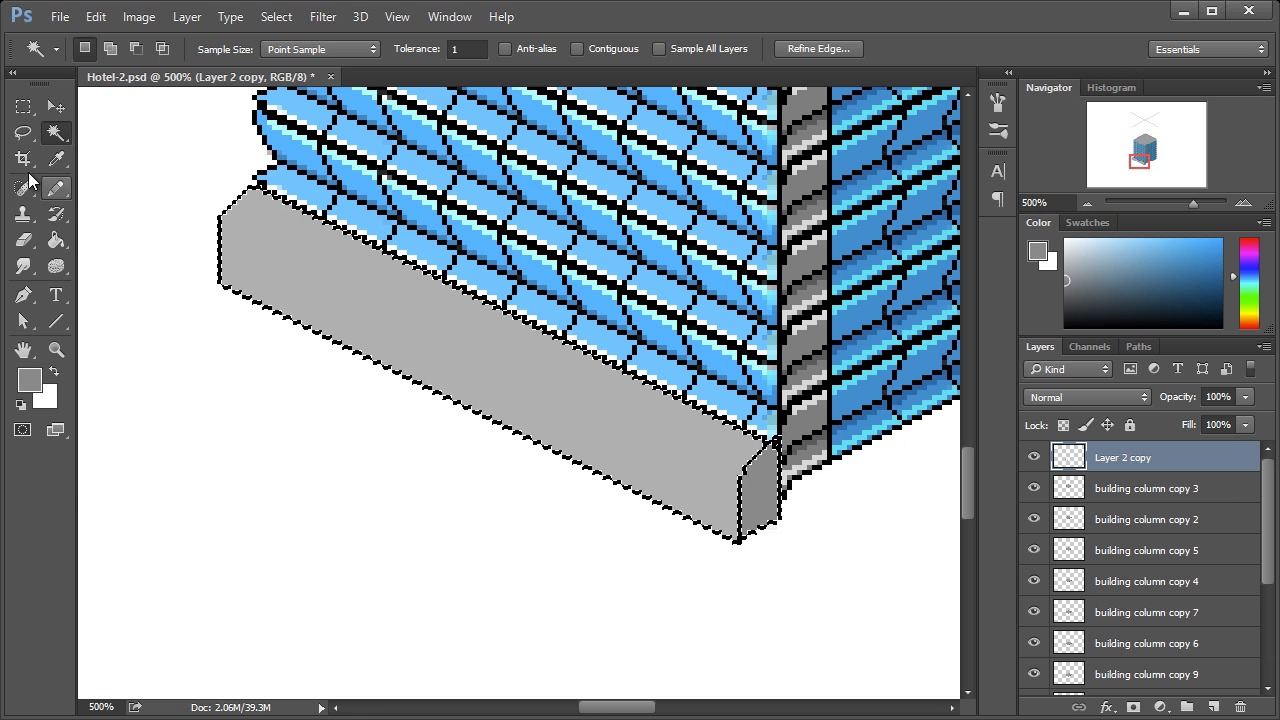Screen dimensions: 1280x720
Task: Click the Eraser tool
Action: point(23,241)
